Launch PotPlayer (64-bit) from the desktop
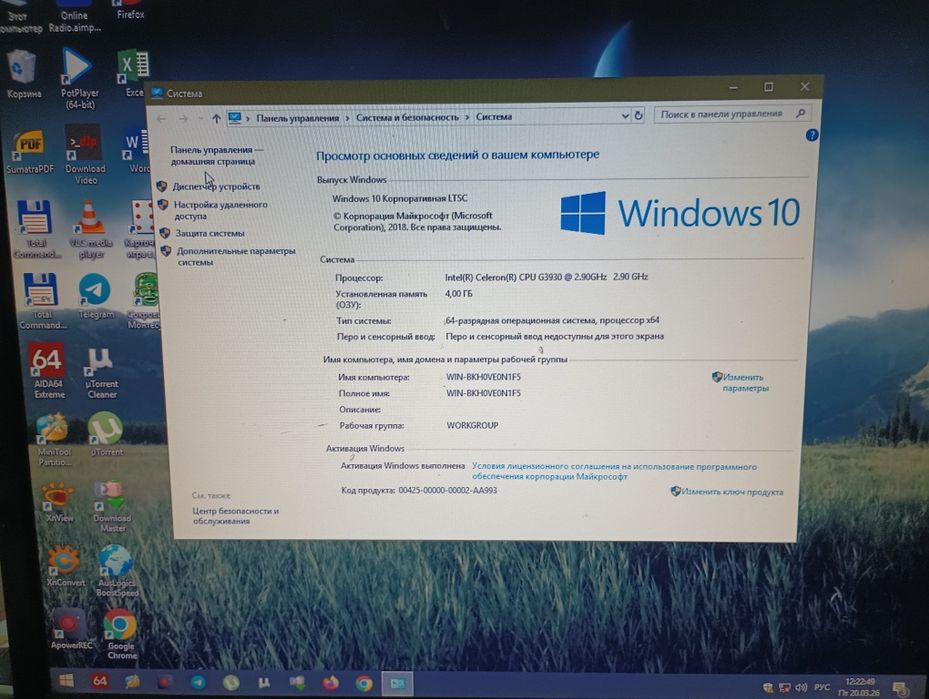929x699 pixels. click(79, 78)
